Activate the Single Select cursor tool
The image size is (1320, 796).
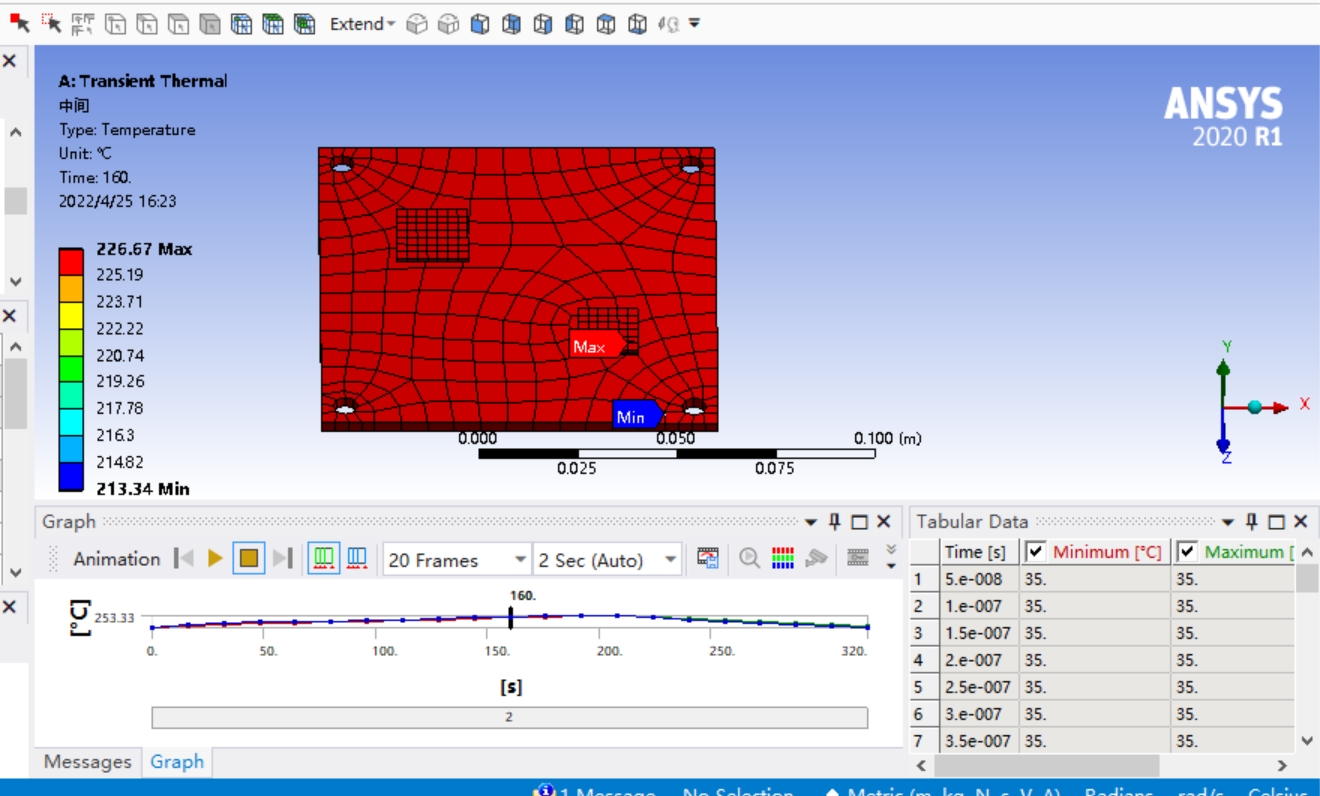pyautogui.click(x=19, y=23)
